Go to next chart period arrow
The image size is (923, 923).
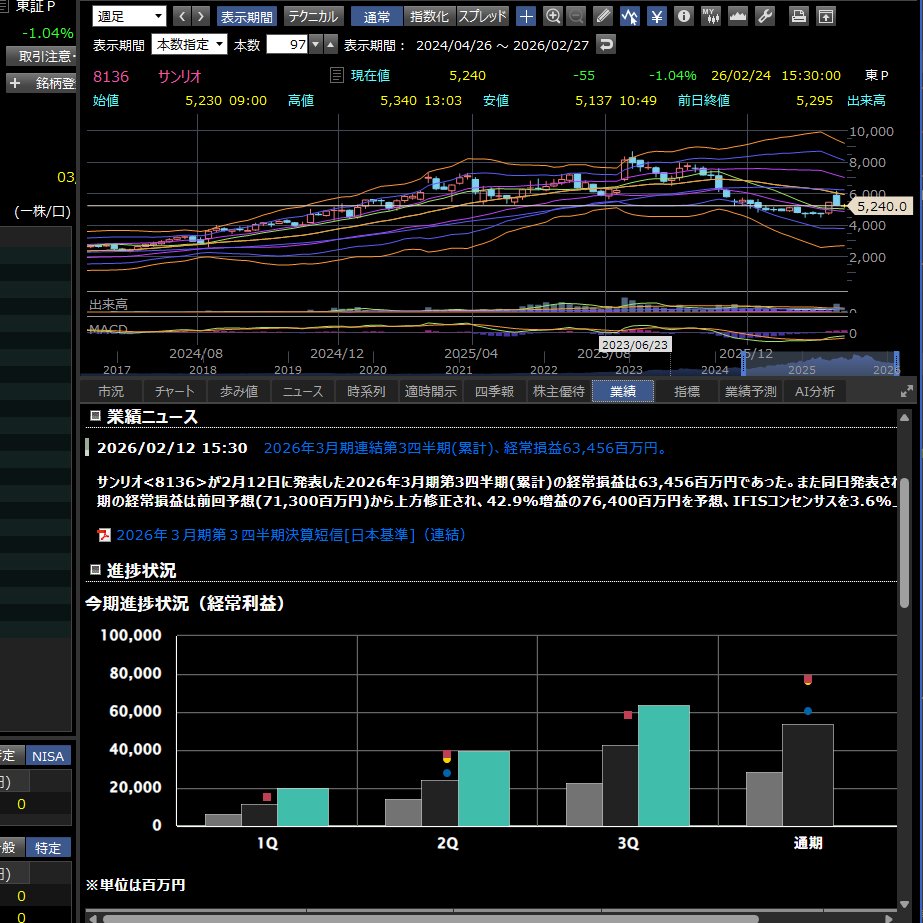pos(201,16)
